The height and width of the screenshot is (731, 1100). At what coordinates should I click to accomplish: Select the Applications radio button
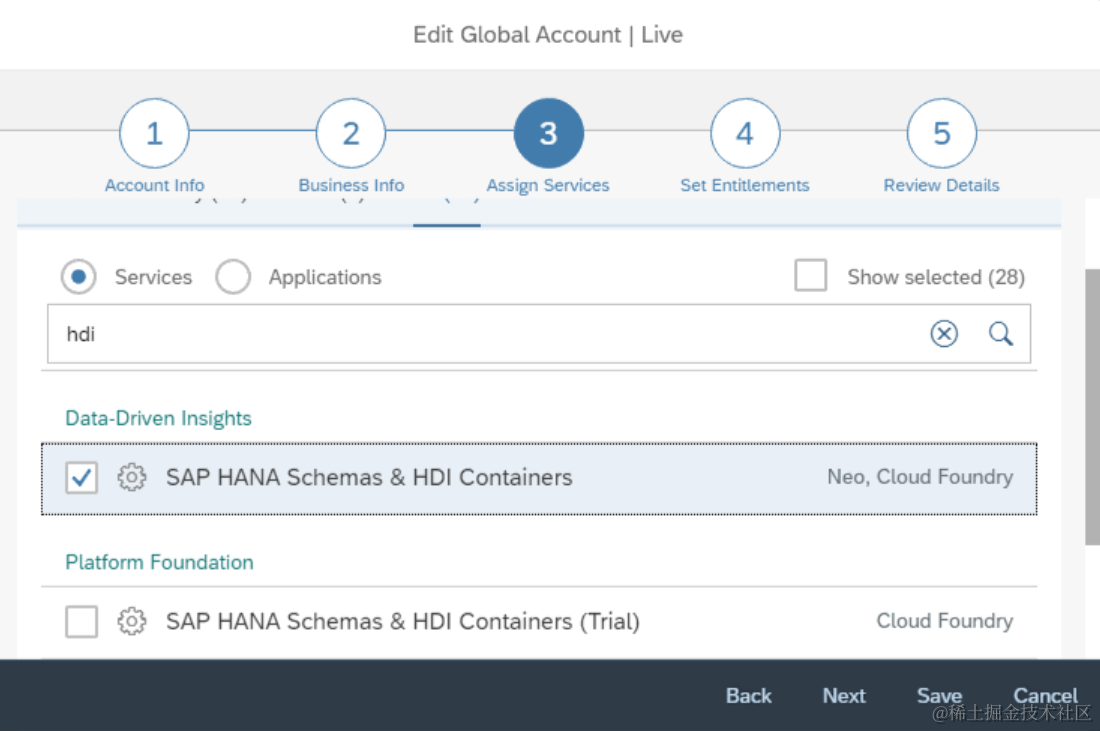point(233,277)
